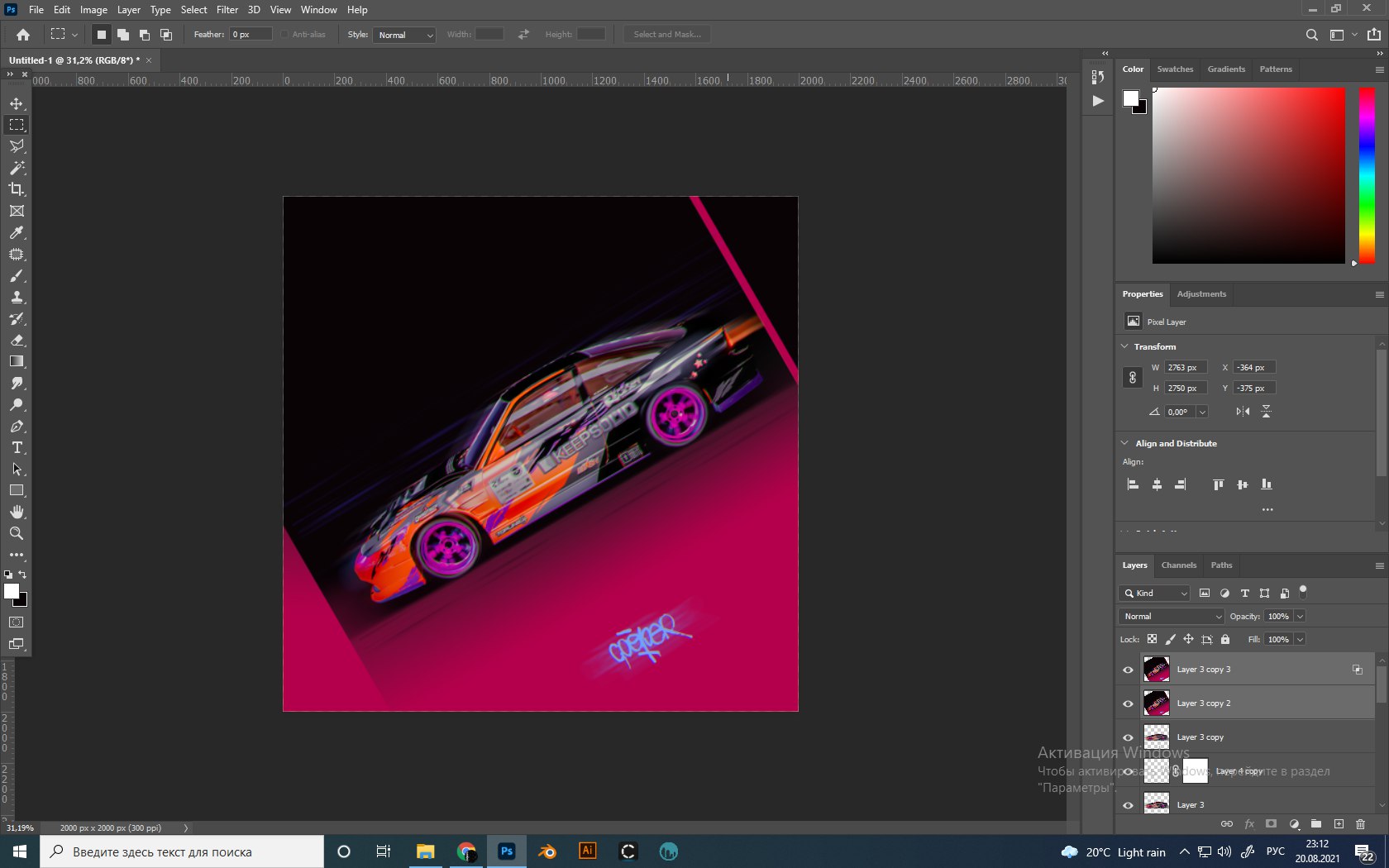Select the Hand tool

click(17, 512)
